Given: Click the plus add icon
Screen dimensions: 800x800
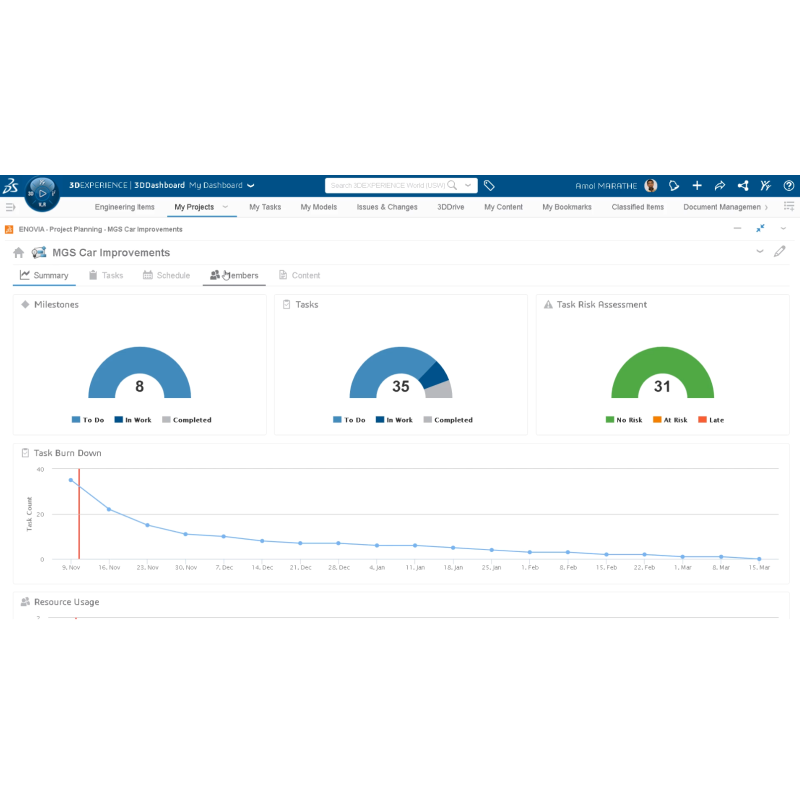Looking at the screenshot, I should 697,186.
